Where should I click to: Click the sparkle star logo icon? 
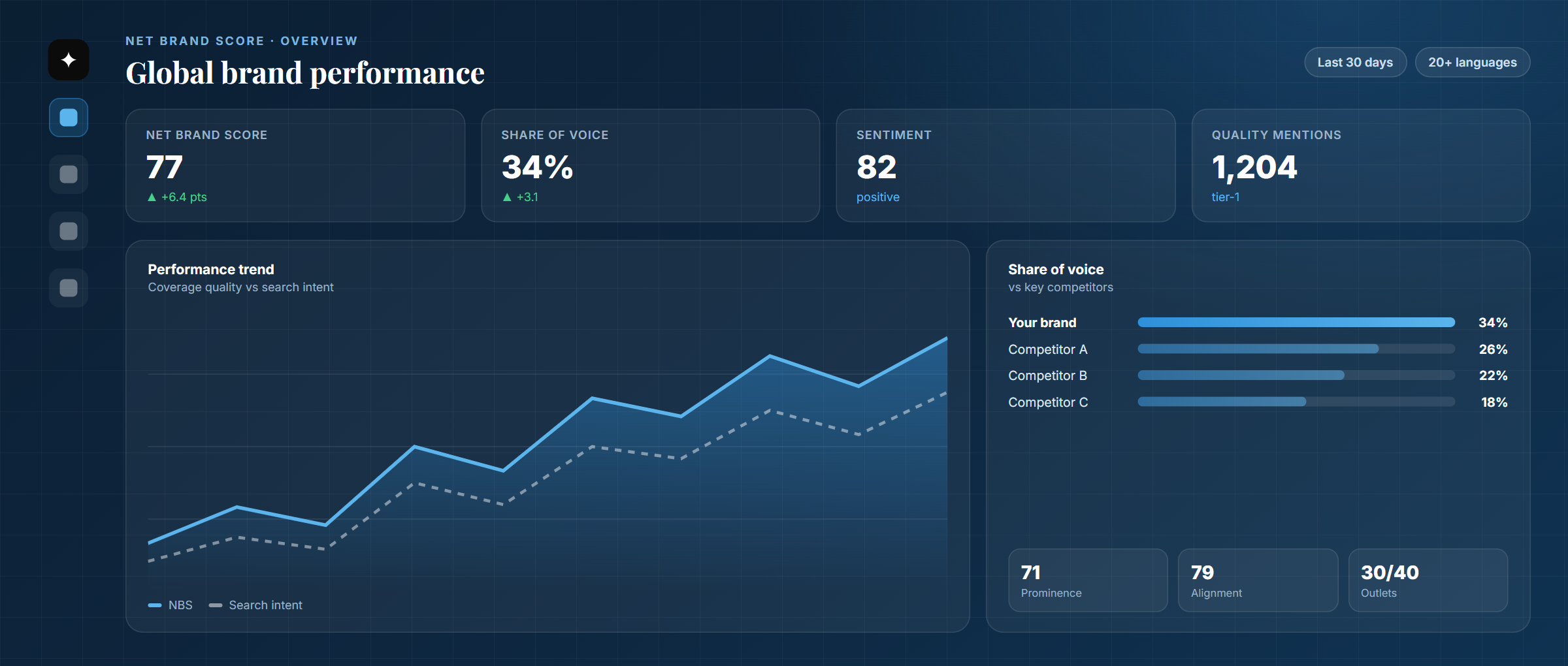(69, 60)
